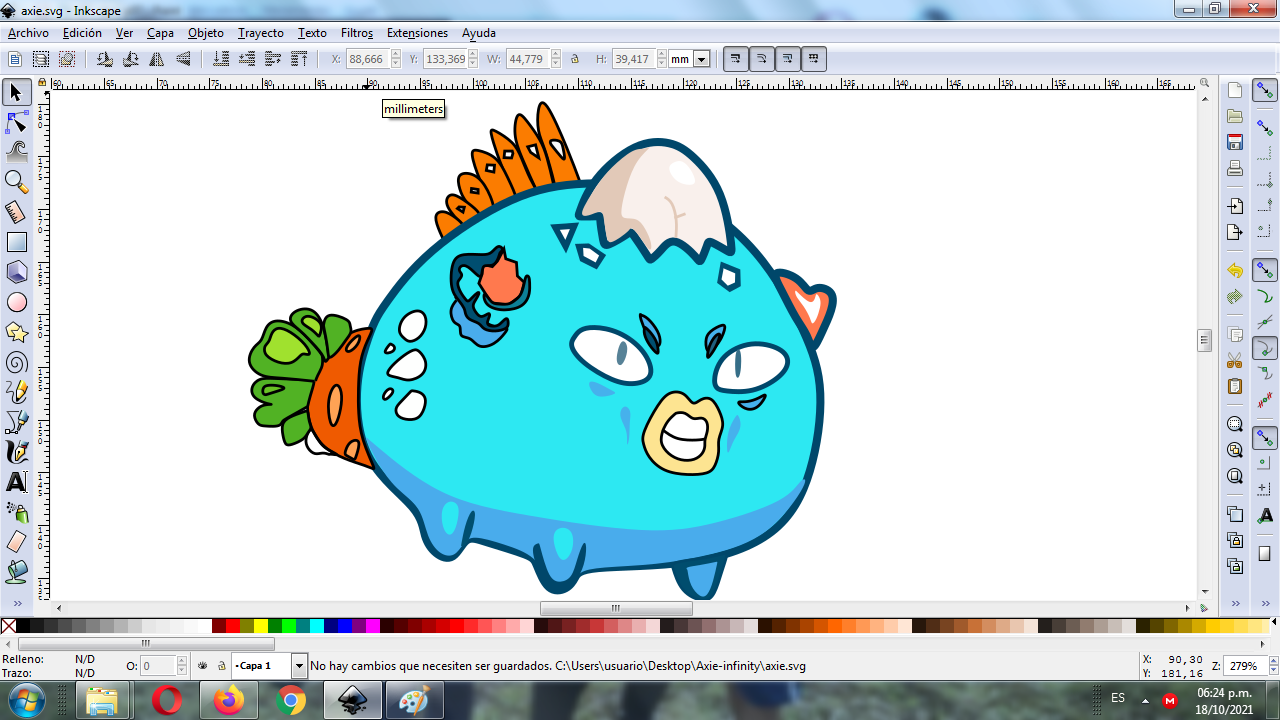
Task: Click the New document icon
Action: pyautogui.click(x=1235, y=90)
